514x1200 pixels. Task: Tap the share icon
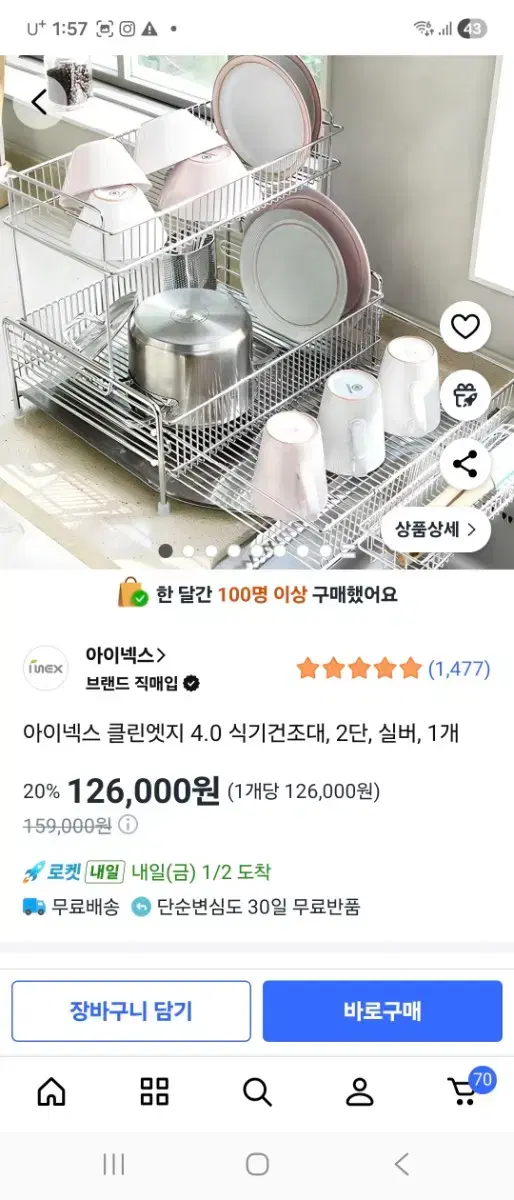point(465,463)
